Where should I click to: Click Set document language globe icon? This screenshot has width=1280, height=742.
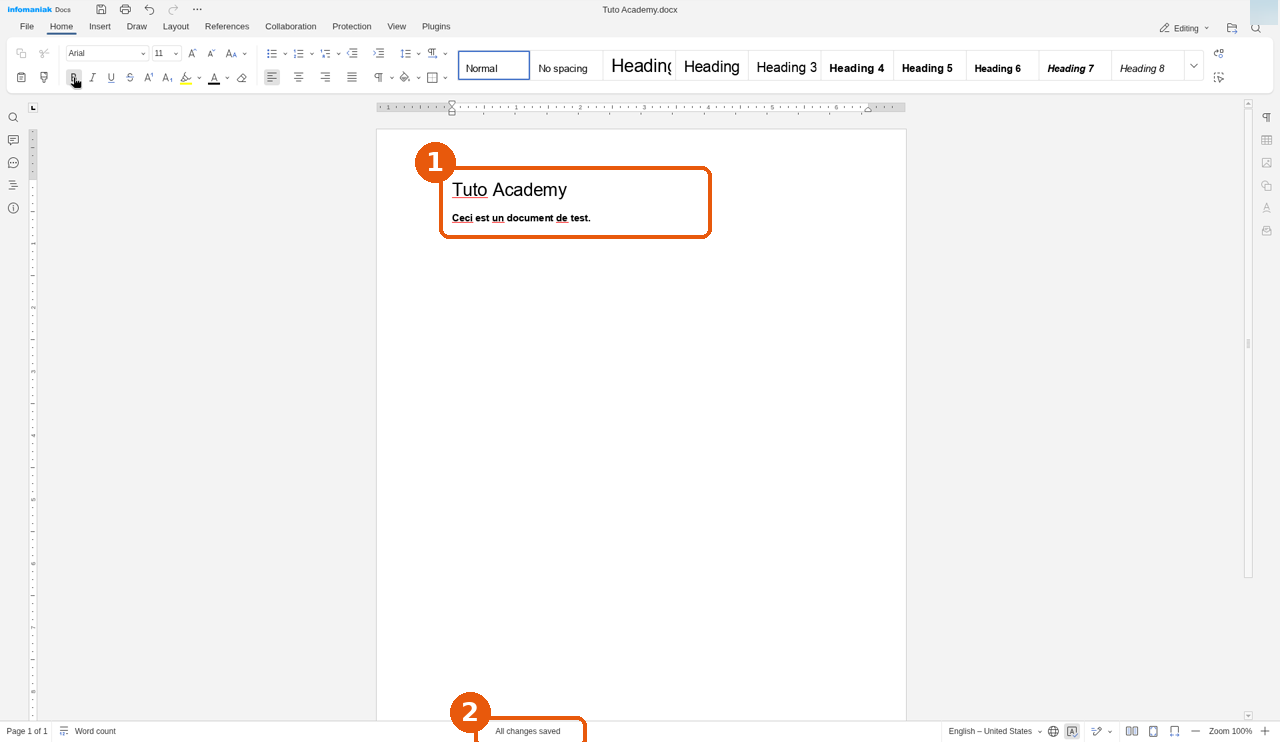click(1053, 731)
